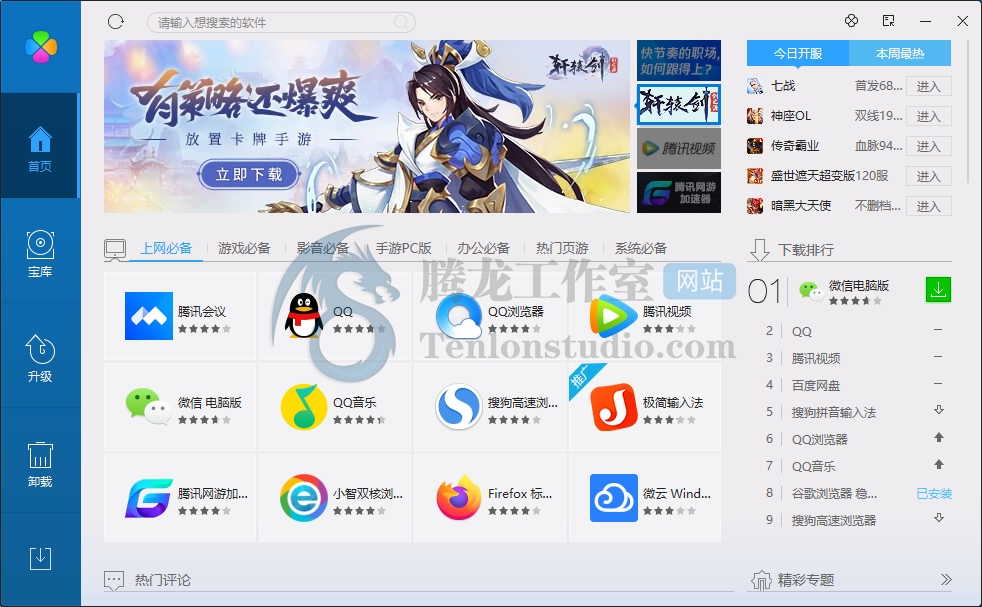Open the 腾讯视频 app icon in grid

(x=614, y=316)
